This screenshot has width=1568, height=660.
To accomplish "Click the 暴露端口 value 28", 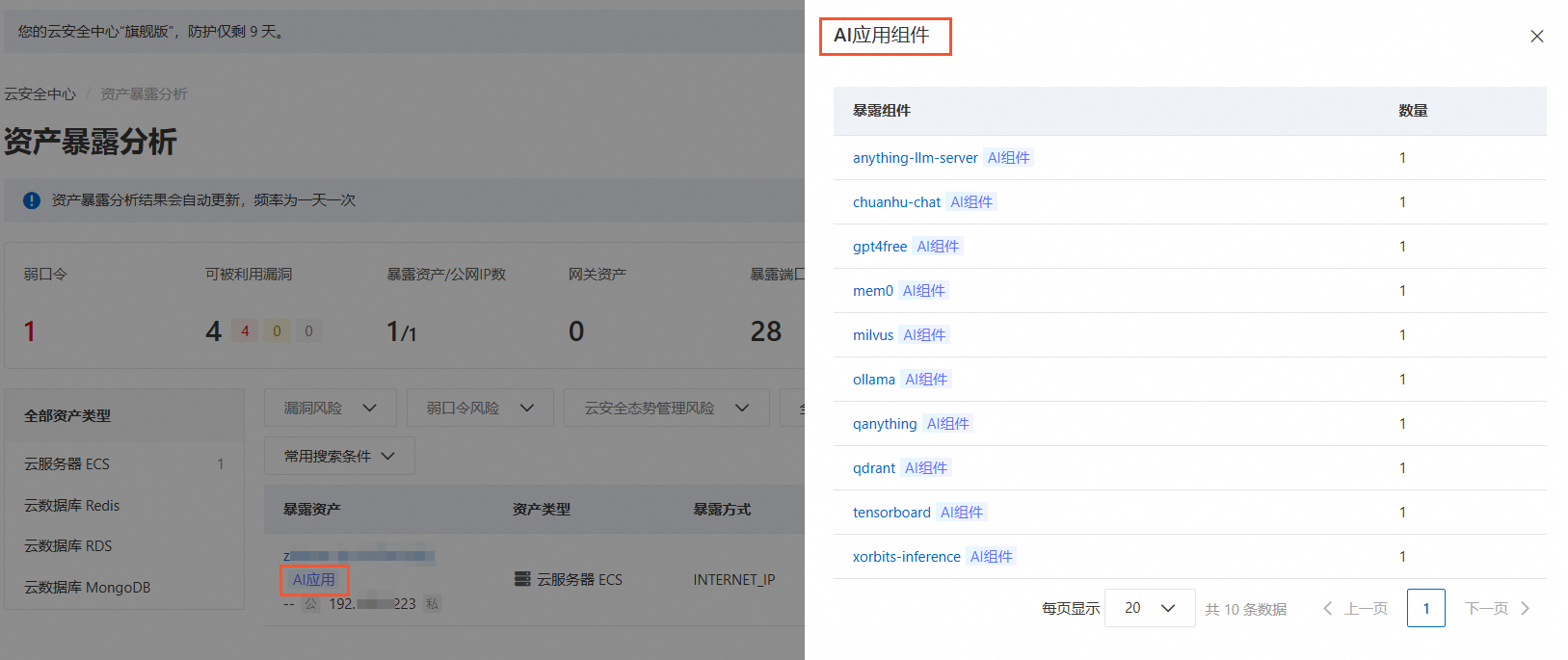I will pos(766,331).
